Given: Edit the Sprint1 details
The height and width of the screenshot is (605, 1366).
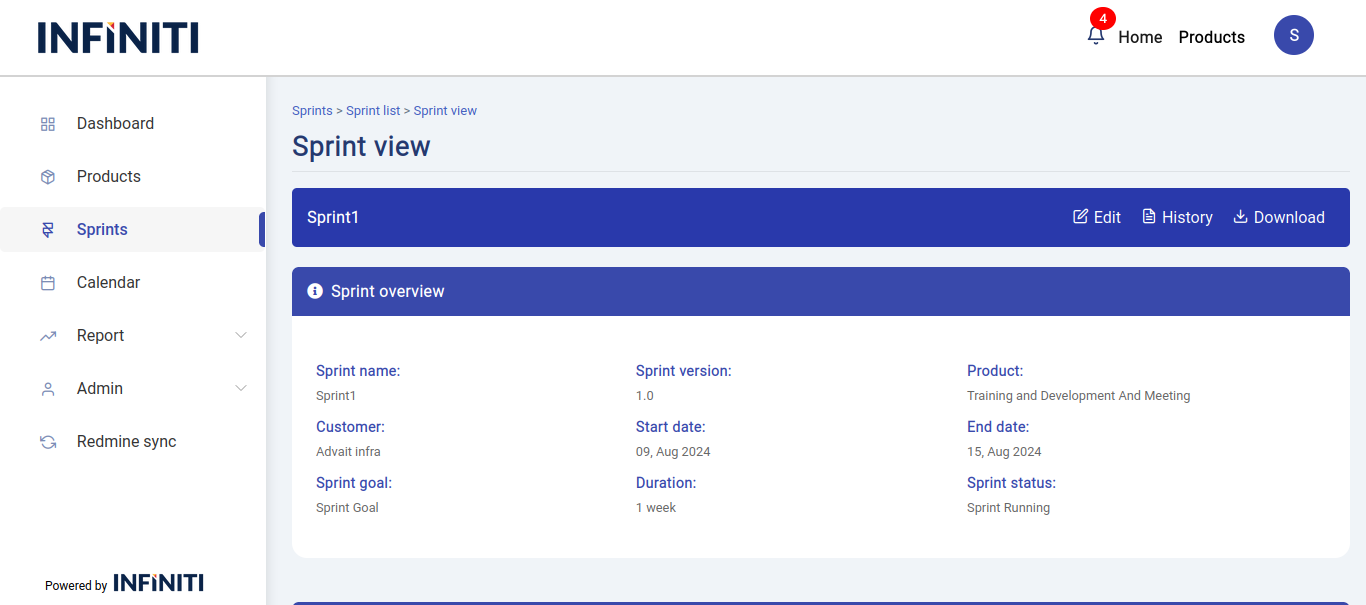Looking at the screenshot, I should pos(1097,217).
